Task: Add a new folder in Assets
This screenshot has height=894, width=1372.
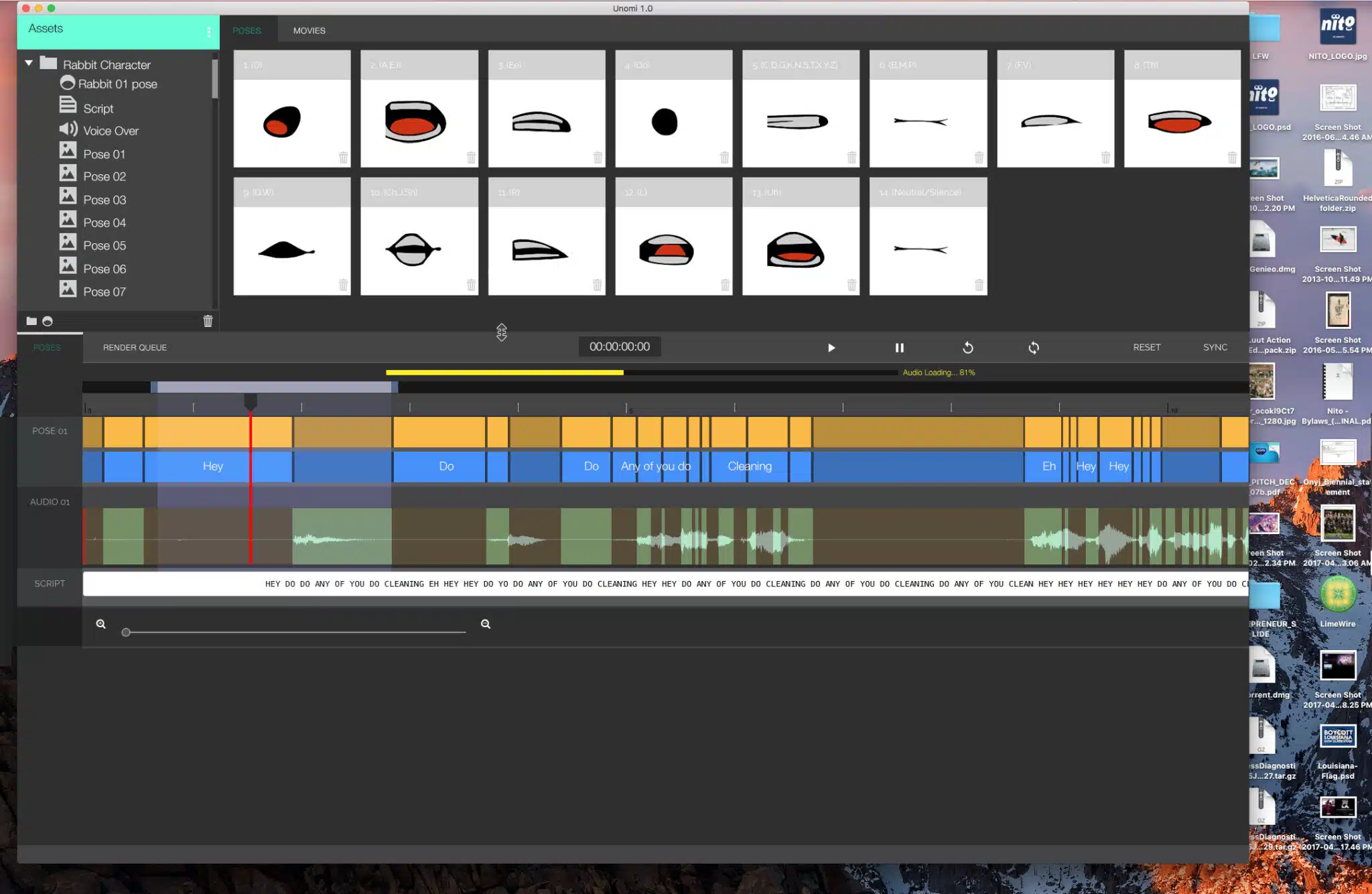Action: click(x=31, y=321)
